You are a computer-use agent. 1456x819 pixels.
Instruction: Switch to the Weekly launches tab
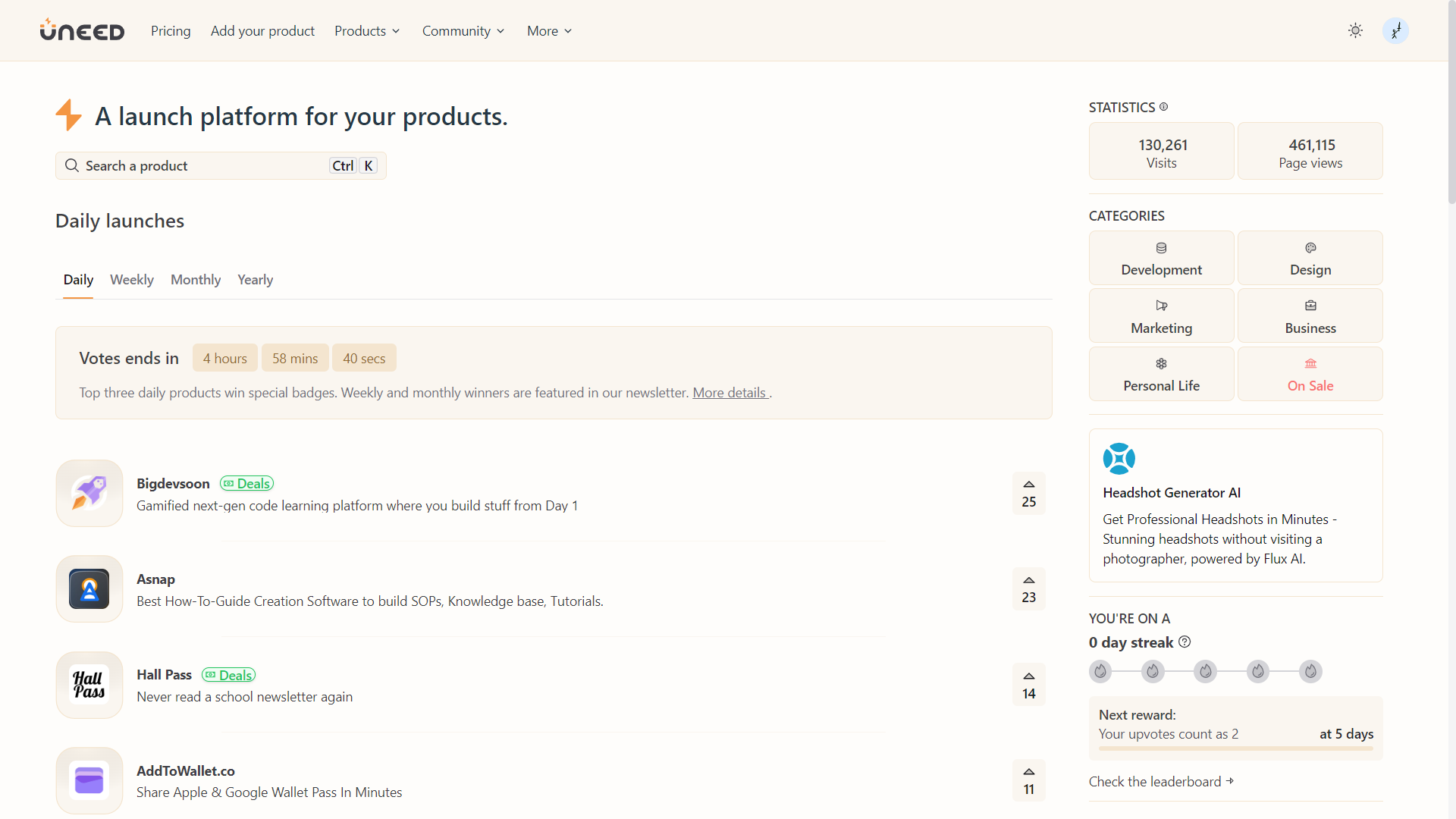pos(131,279)
